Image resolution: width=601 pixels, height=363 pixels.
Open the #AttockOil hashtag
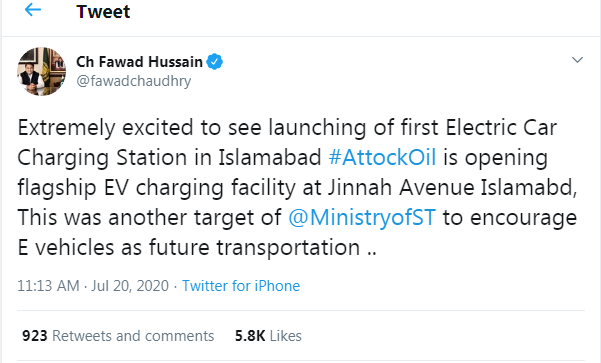pos(382,158)
